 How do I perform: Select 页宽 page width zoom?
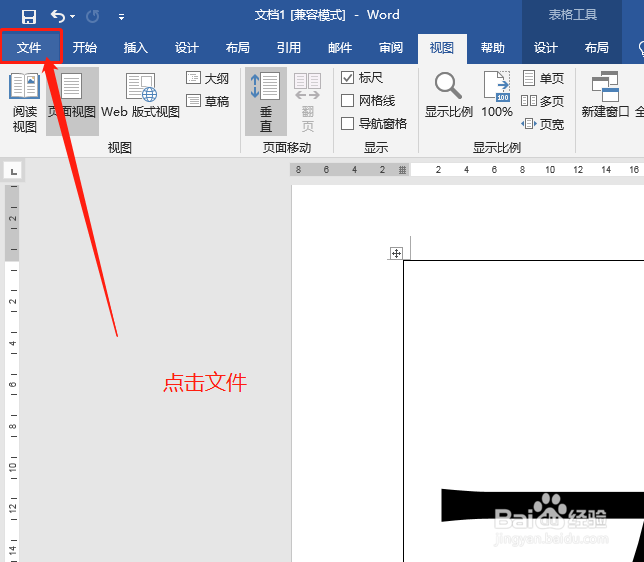pos(543,124)
